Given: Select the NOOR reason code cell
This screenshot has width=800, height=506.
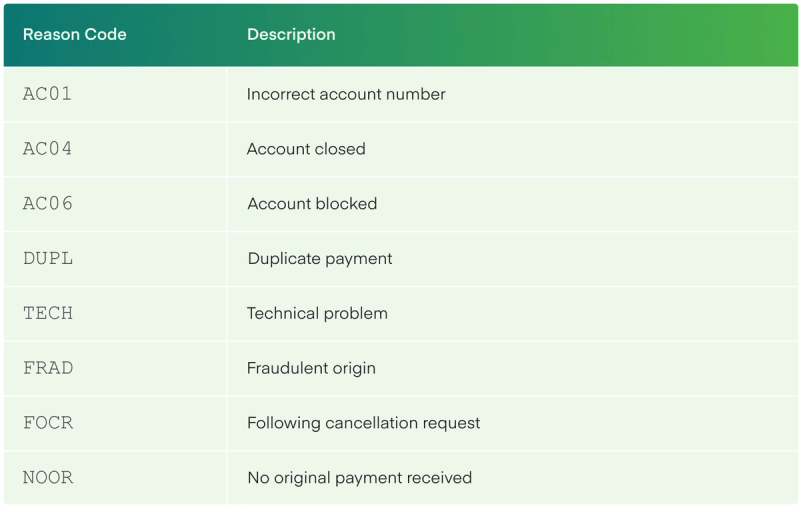Looking at the screenshot, I should tap(48, 478).
